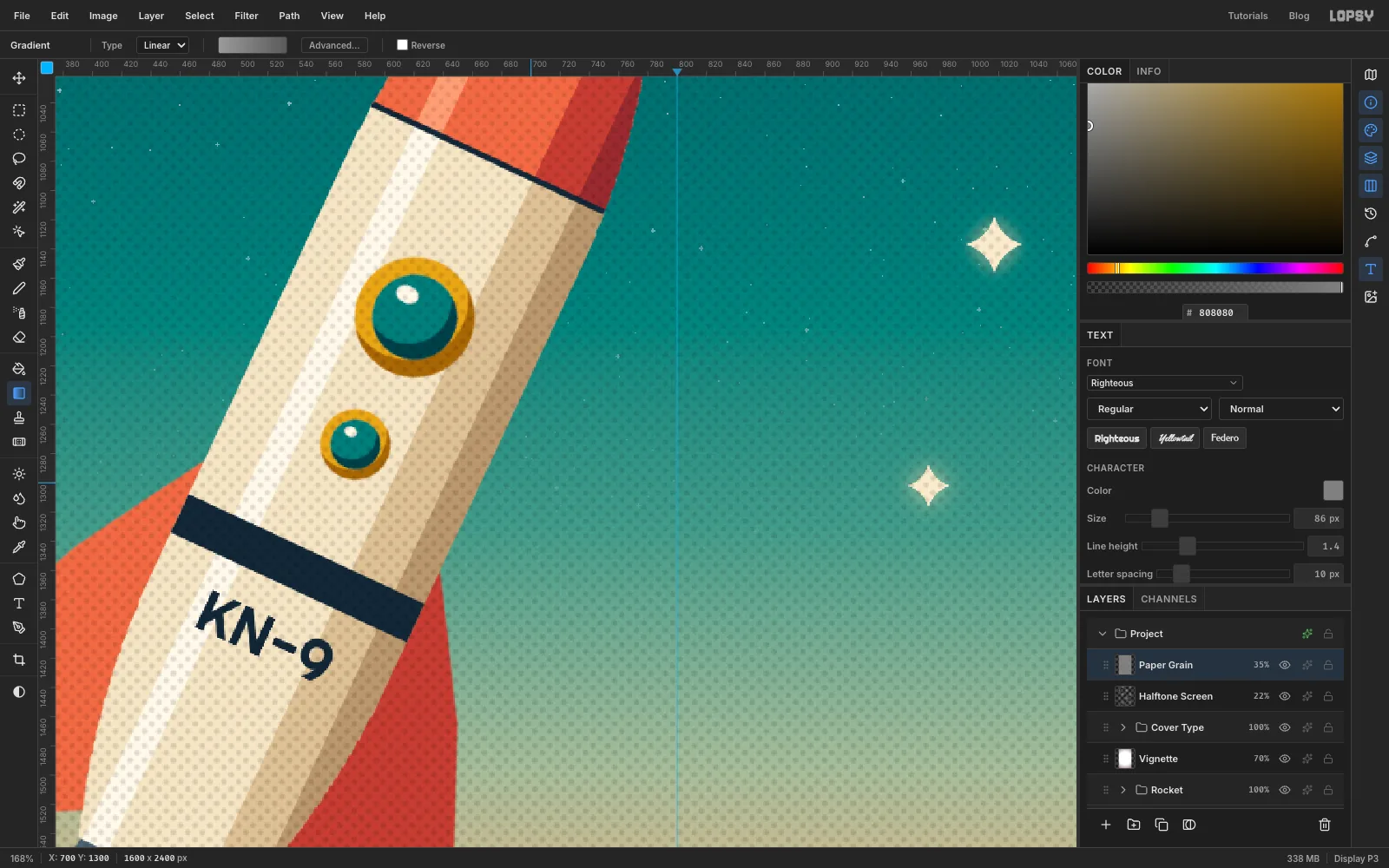Viewport: 1389px width, 868px height.
Task: Open the Regular font style dropdown
Action: (1149, 409)
